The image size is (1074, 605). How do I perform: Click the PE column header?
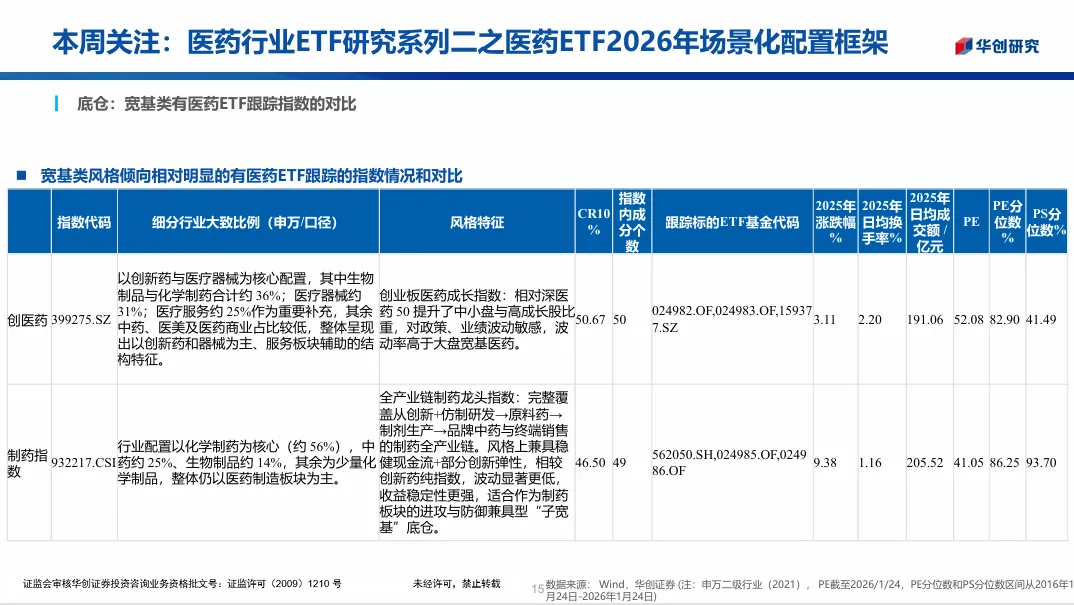click(971, 221)
